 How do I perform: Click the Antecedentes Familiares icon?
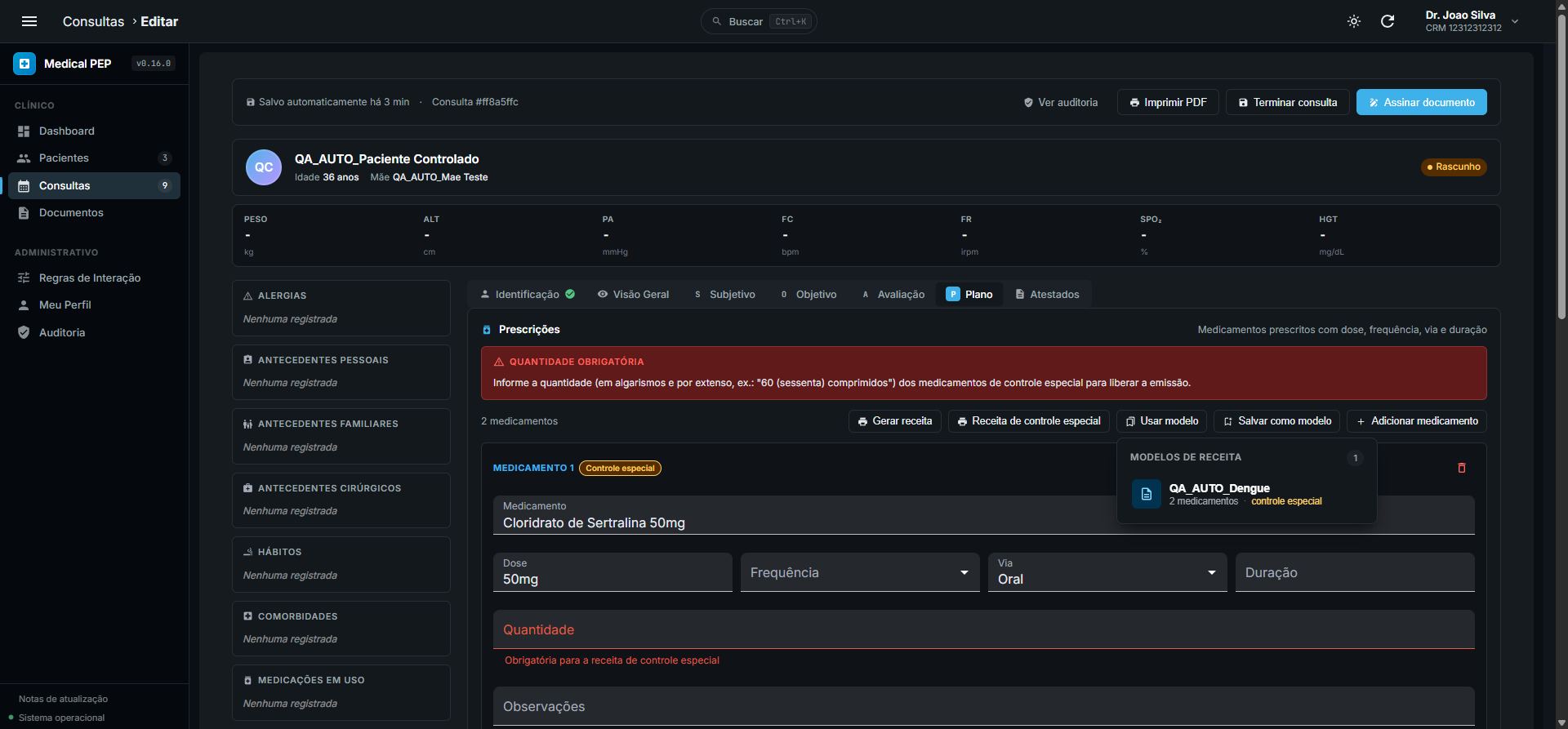pos(247,424)
